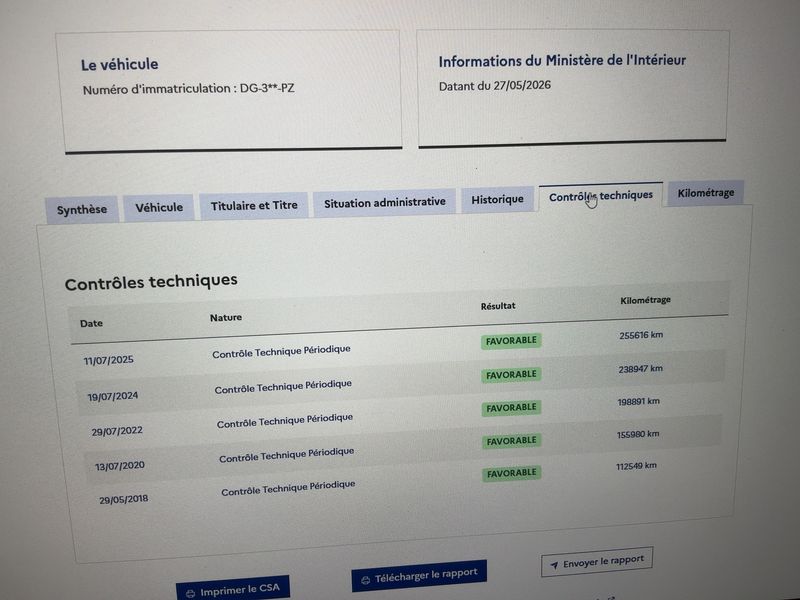Click the FAVORABLE badge for 13/07/2020

pyautogui.click(x=511, y=441)
